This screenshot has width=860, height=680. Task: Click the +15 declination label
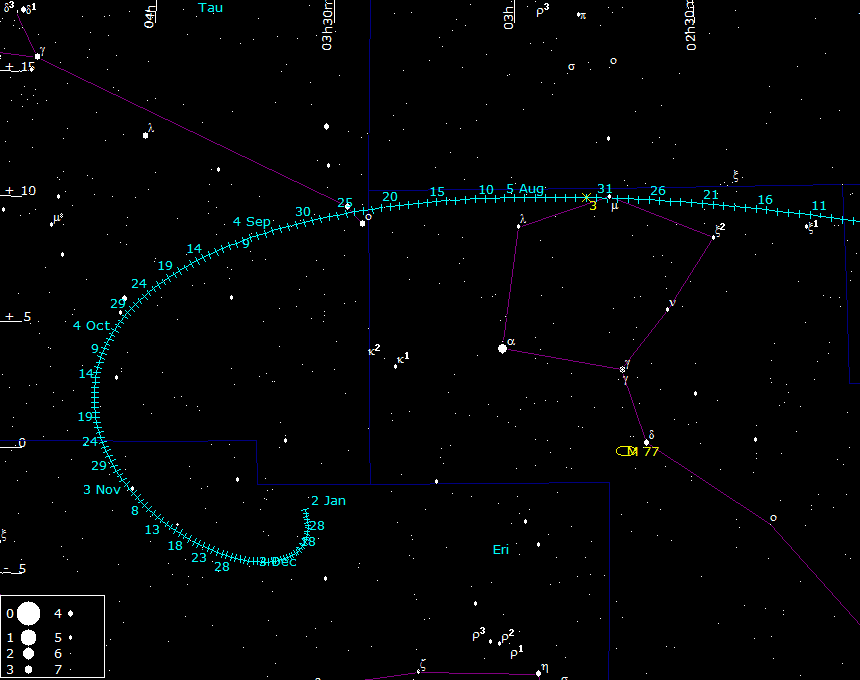[x=20, y=67]
